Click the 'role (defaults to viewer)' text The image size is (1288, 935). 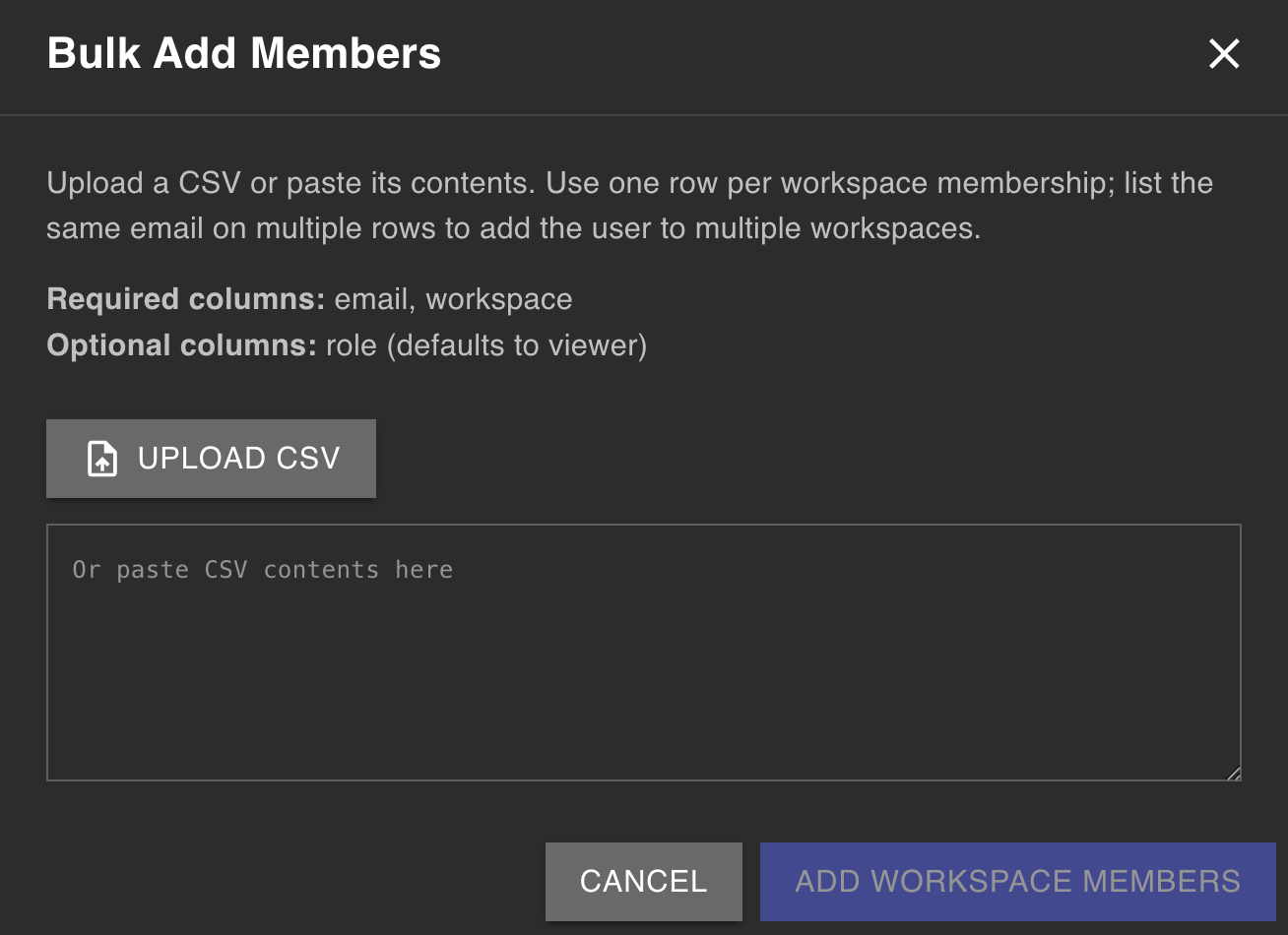tap(486, 345)
